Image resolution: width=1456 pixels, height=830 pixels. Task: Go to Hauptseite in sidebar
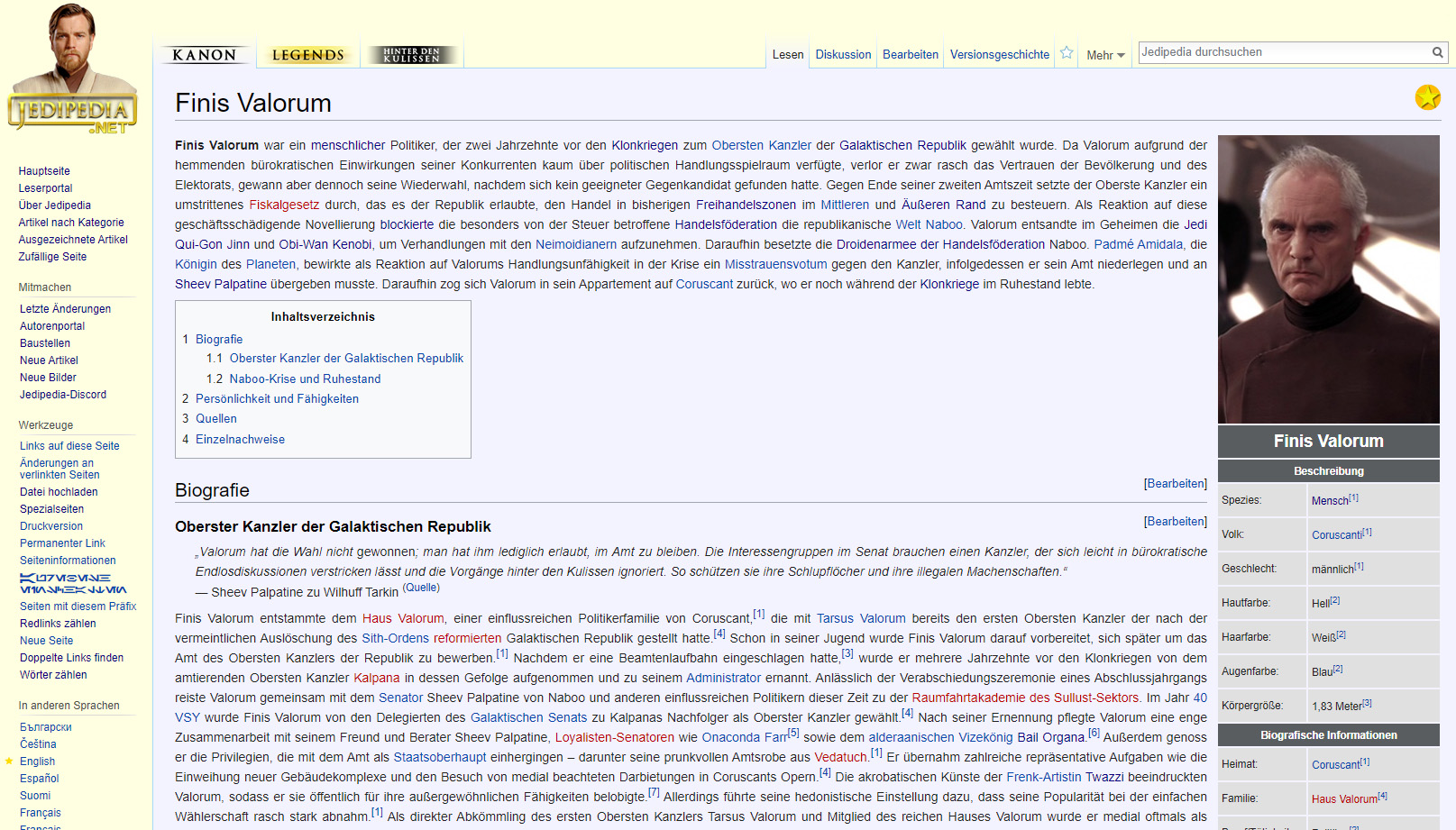44,171
